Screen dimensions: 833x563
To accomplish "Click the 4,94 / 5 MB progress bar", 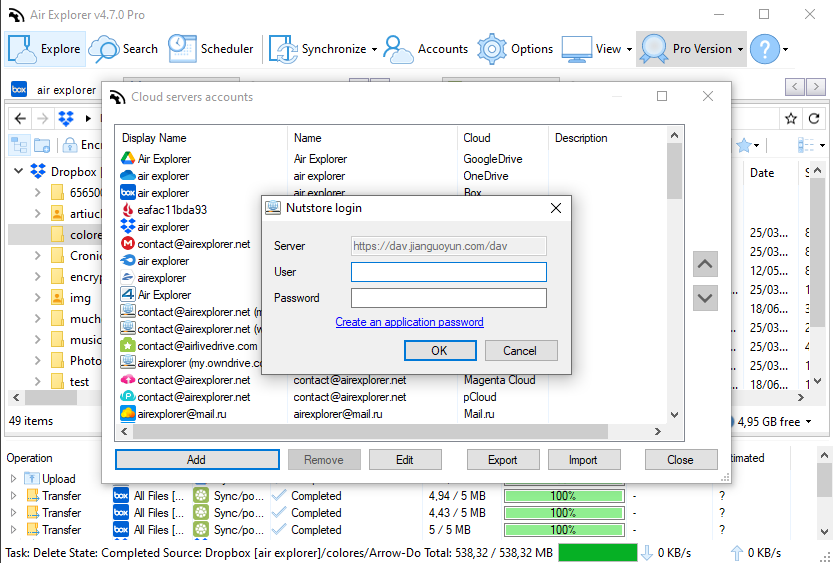I will 564,496.
